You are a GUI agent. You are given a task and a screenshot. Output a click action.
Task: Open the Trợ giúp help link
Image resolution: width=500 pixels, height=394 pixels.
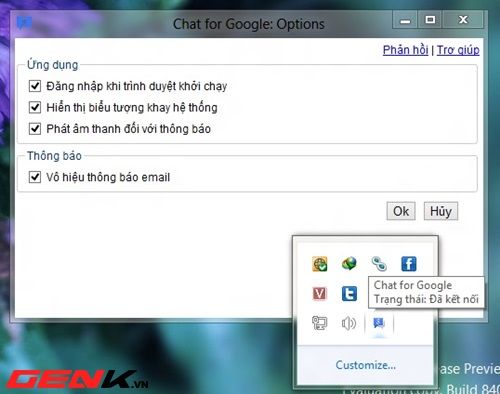click(458, 50)
